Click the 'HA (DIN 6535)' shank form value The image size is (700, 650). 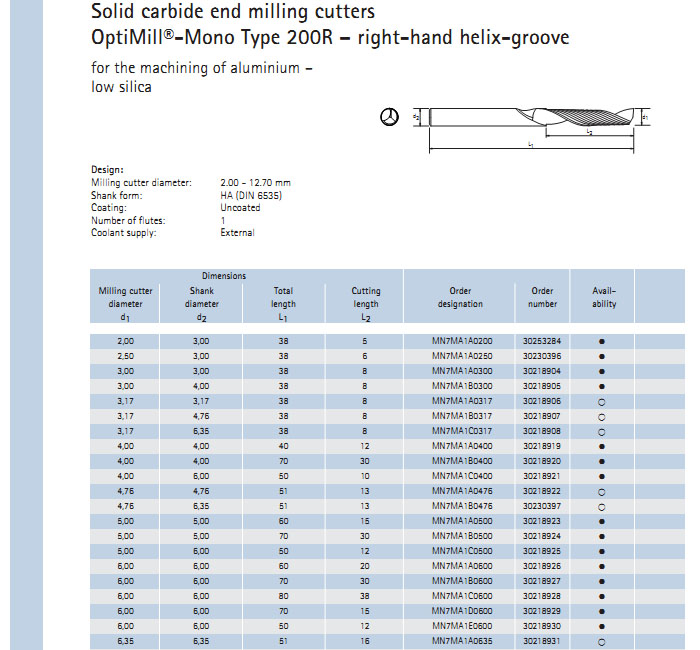251,195
